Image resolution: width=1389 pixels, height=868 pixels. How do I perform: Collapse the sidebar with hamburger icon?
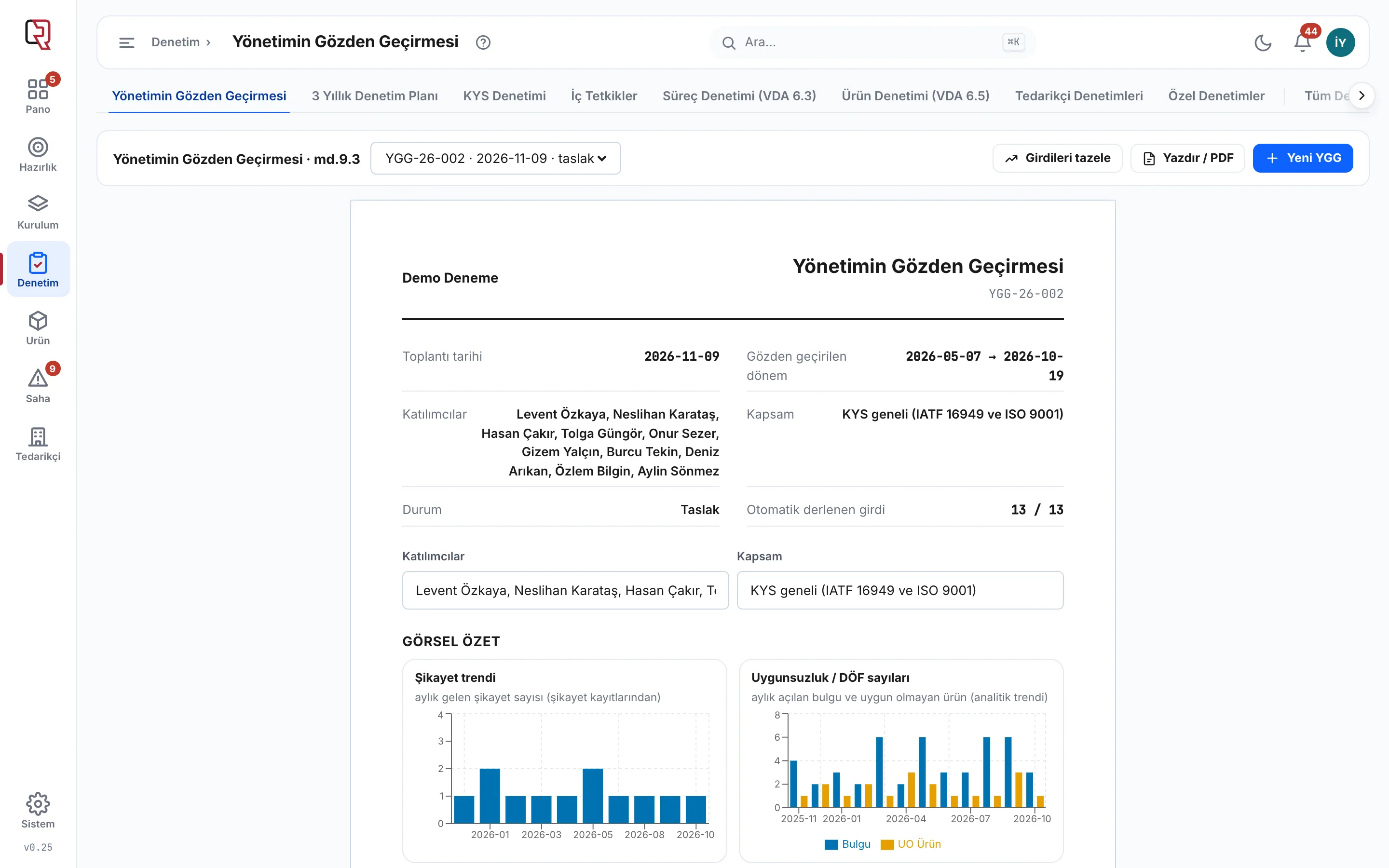tap(126, 42)
